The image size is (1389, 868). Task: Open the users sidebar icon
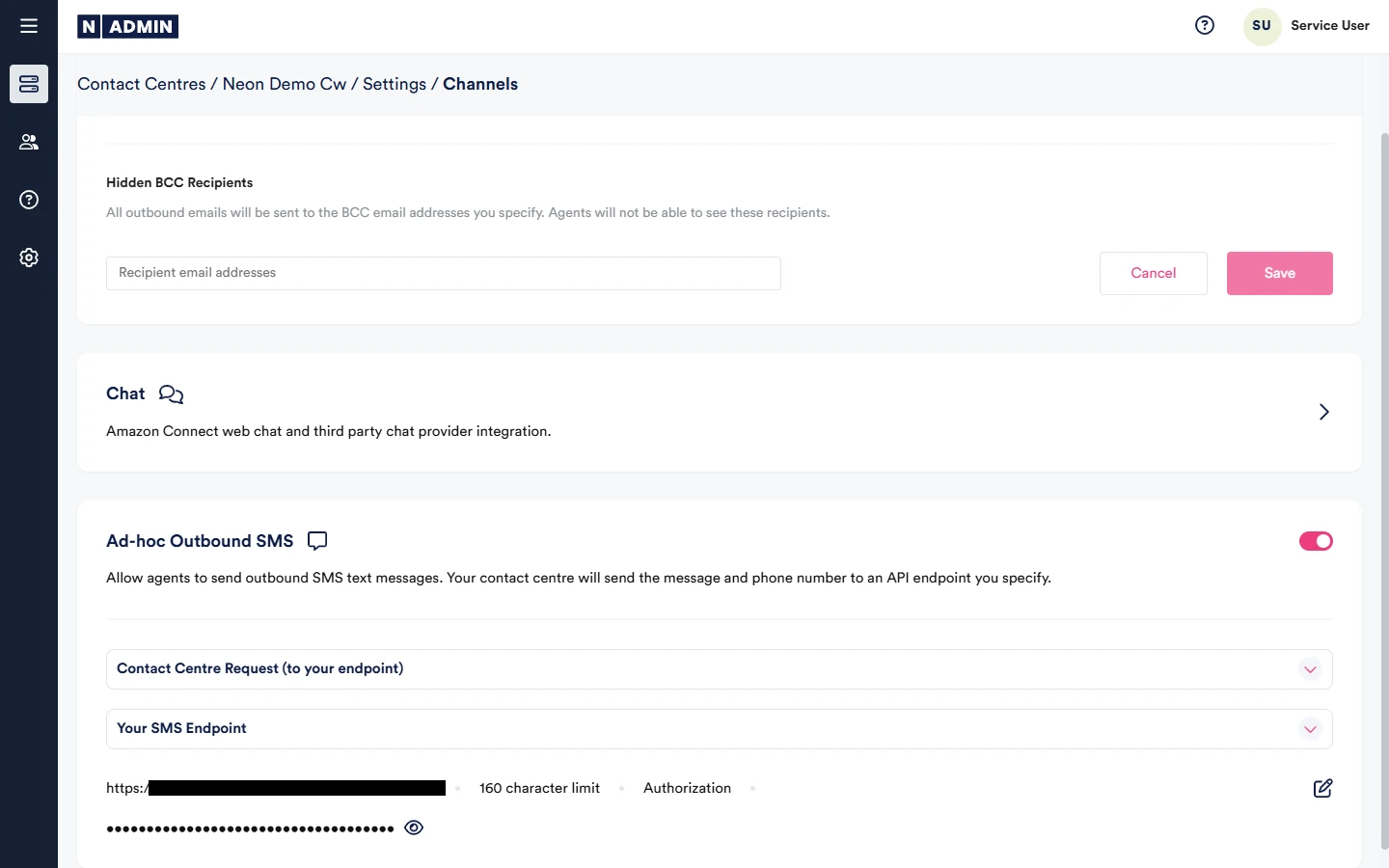(x=29, y=142)
